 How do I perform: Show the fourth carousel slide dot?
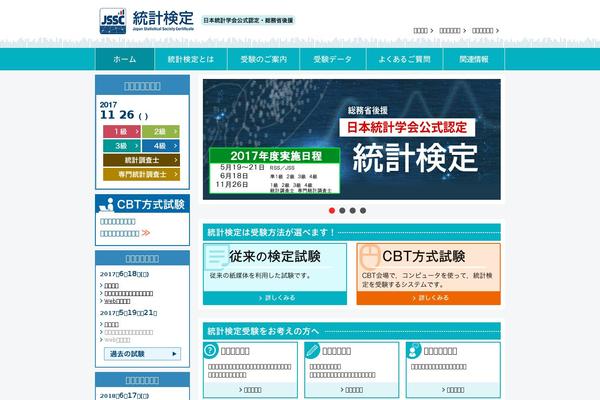pos(363,211)
